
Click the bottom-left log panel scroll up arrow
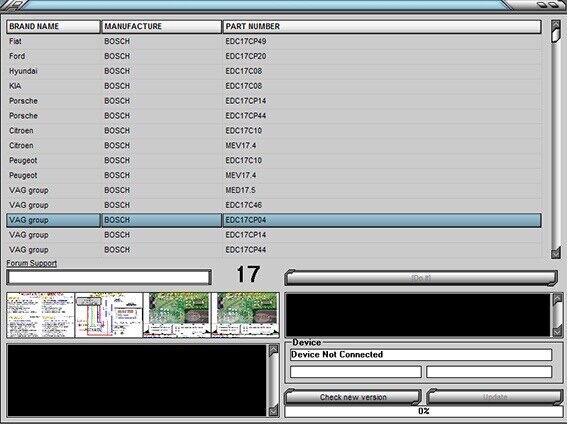tap(274, 350)
